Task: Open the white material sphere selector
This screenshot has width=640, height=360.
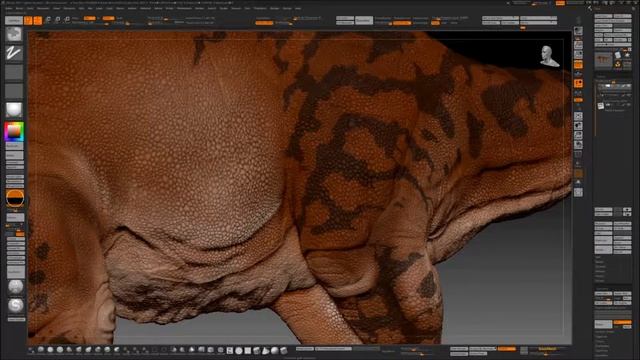Action: pyautogui.click(x=14, y=109)
